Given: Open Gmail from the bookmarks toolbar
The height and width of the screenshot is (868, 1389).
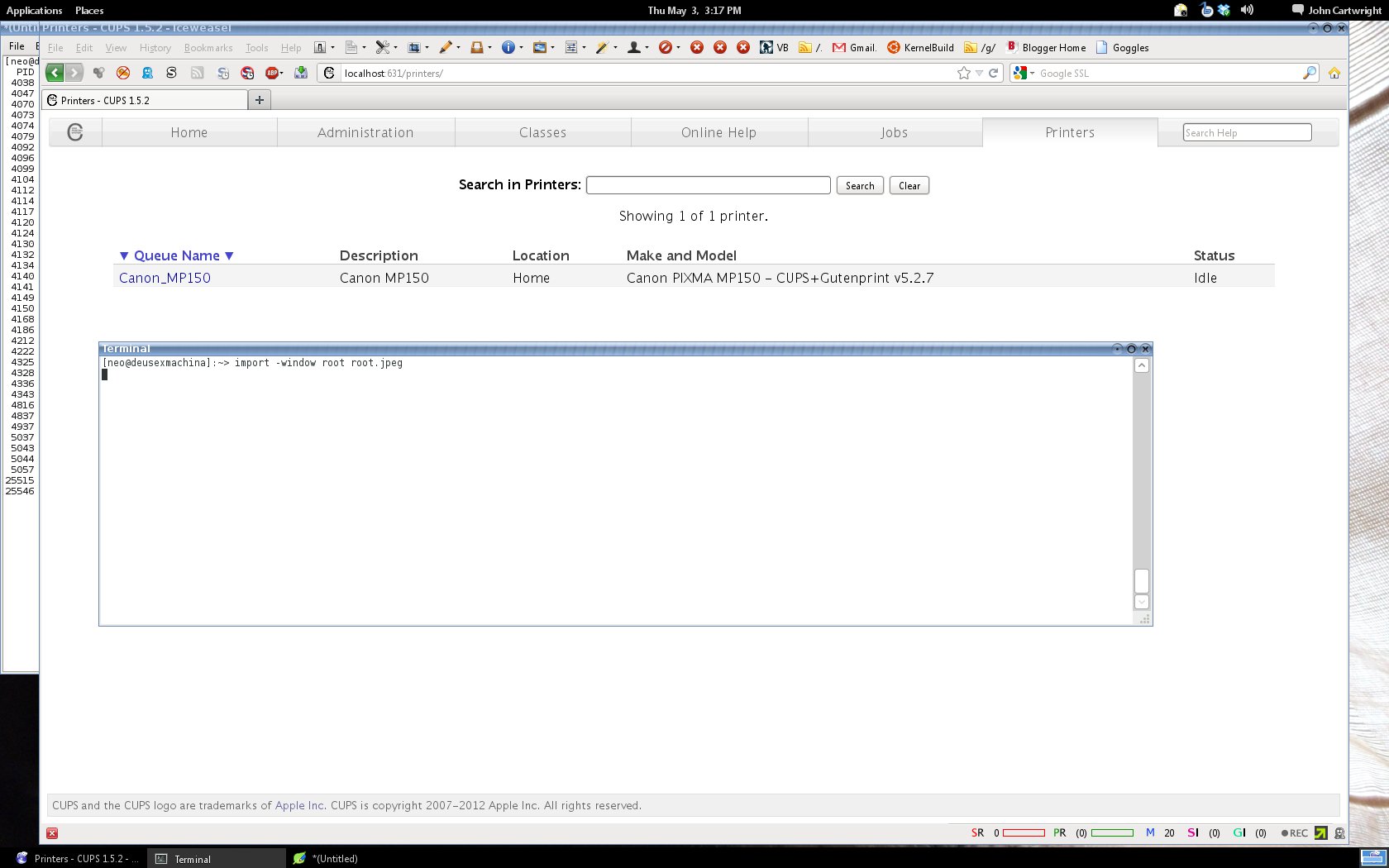Looking at the screenshot, I should coord(854,47).
